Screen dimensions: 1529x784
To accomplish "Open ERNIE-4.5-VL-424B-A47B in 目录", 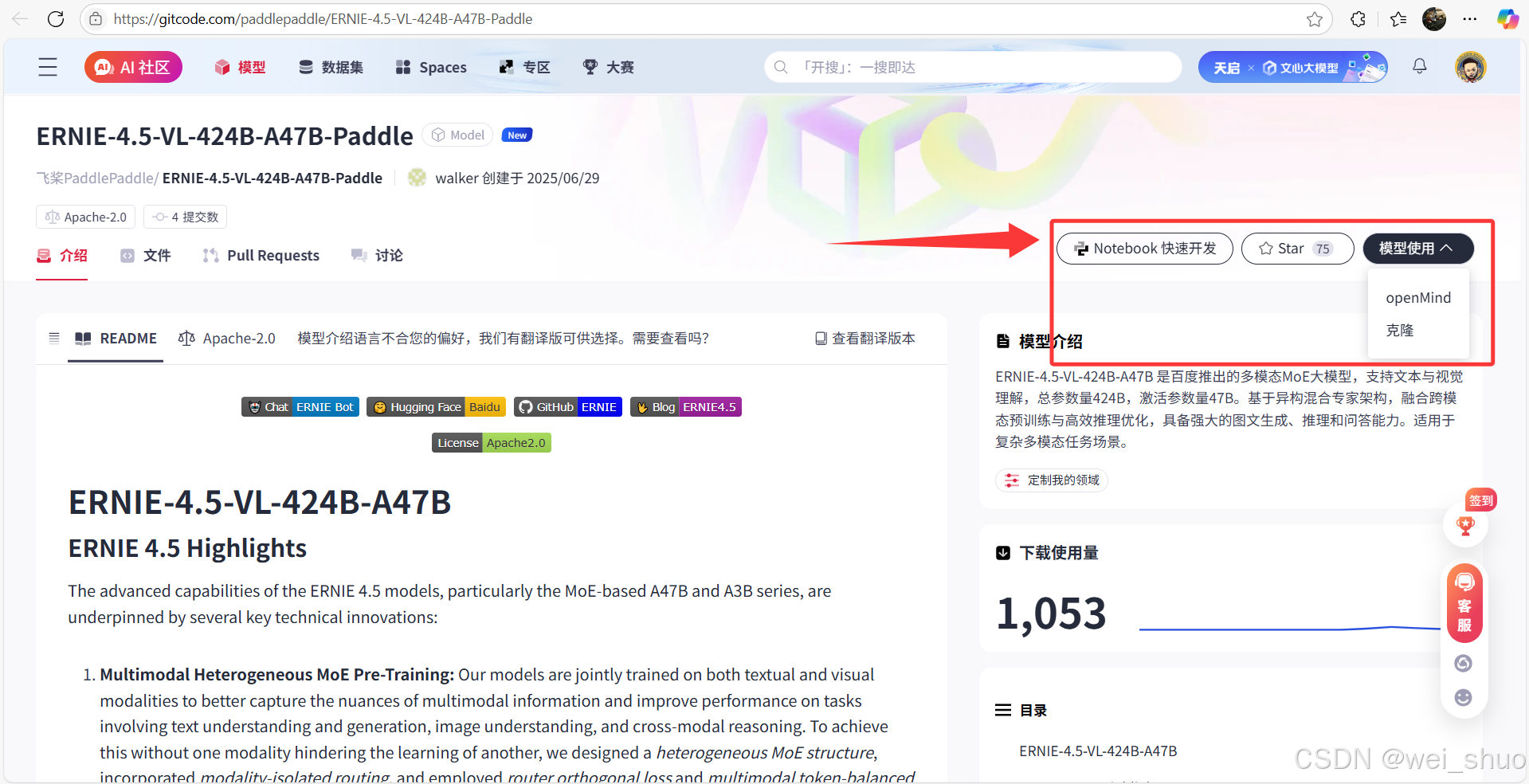I will click(1098, 751).
